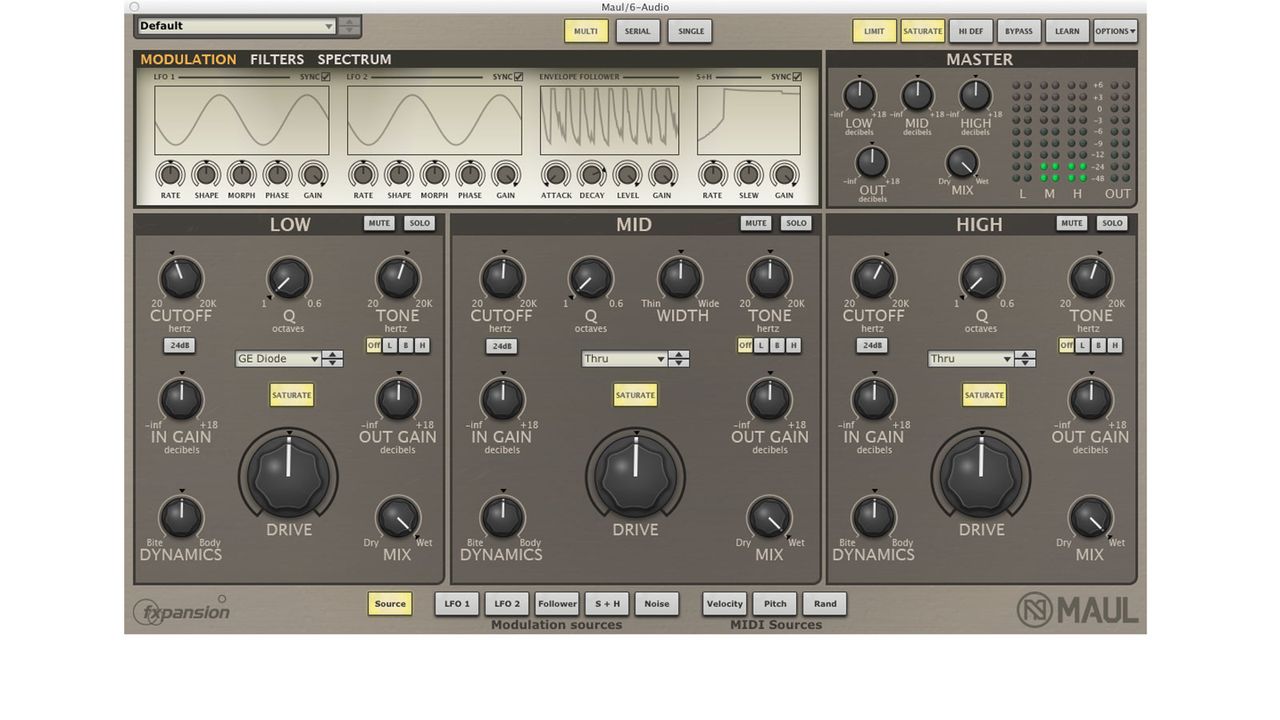Click the LOW band DRIVE knob
Image resolution: width=1280 pixels, height=720 pixels.
288,476
